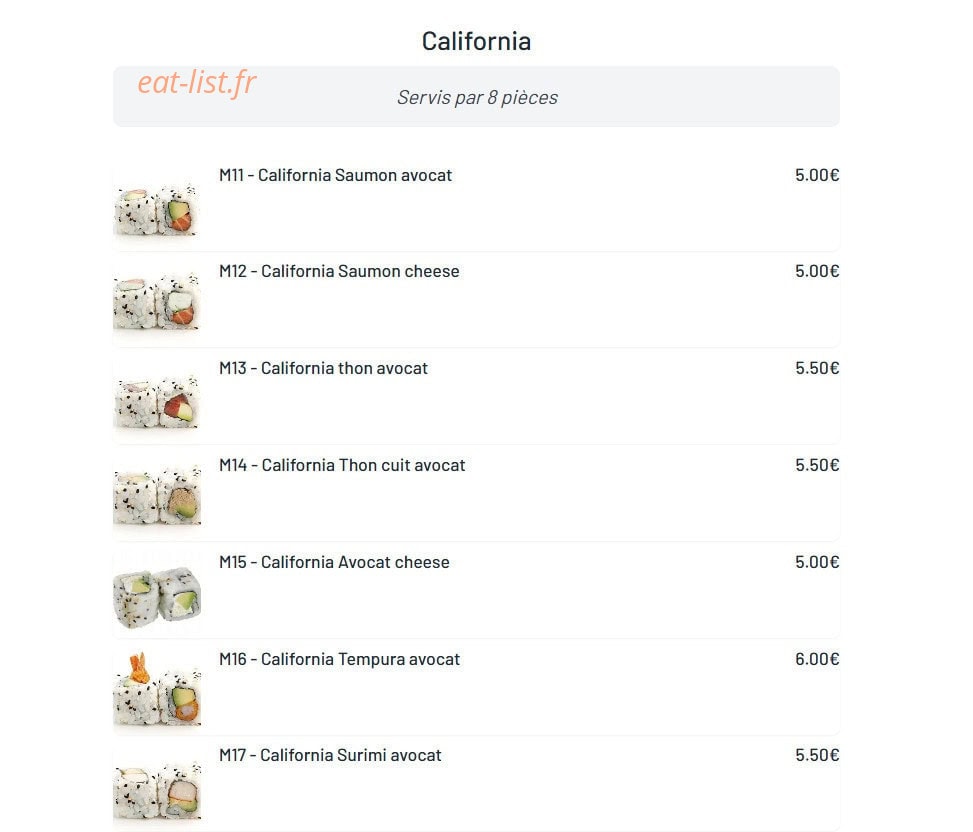Click the 5.50€ price for M13 thon avocat

coord(817,368)
